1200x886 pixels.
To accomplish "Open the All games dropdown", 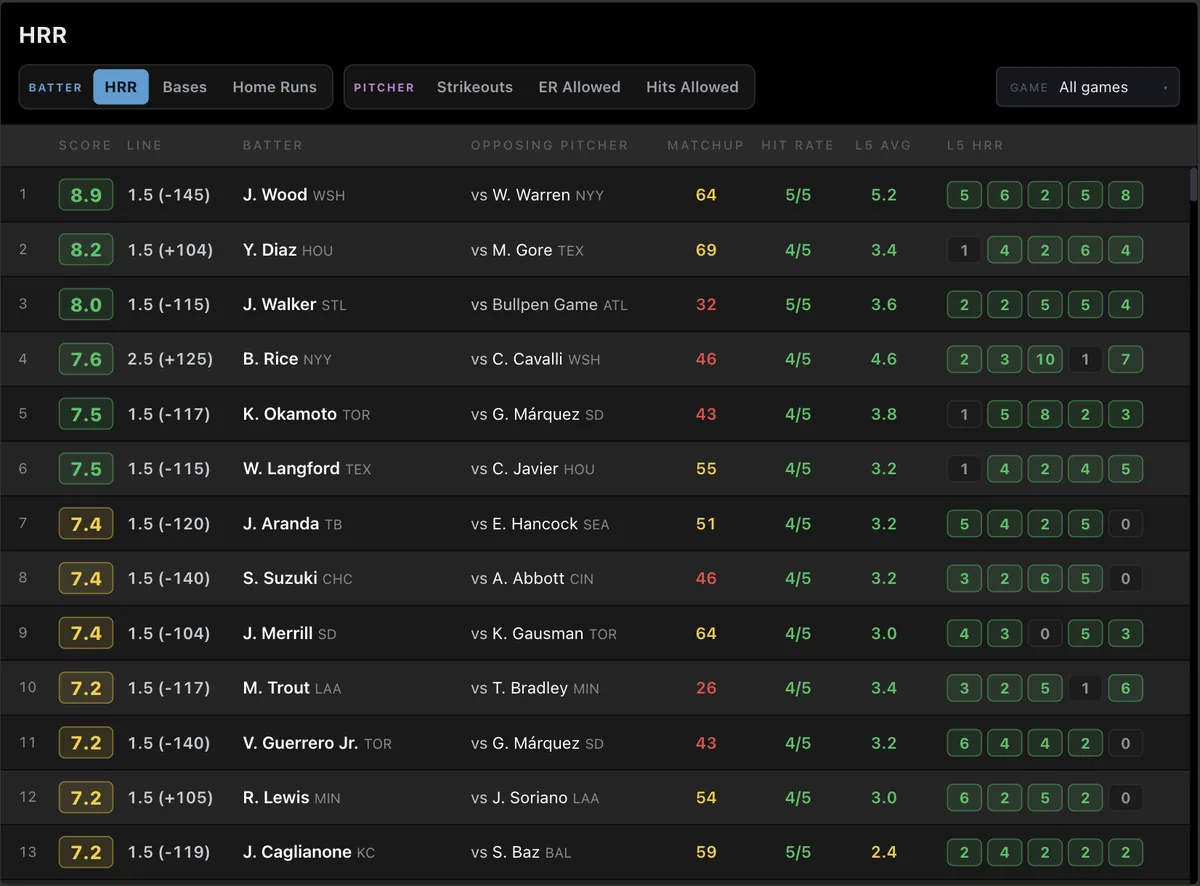I will pos(1088,87).
